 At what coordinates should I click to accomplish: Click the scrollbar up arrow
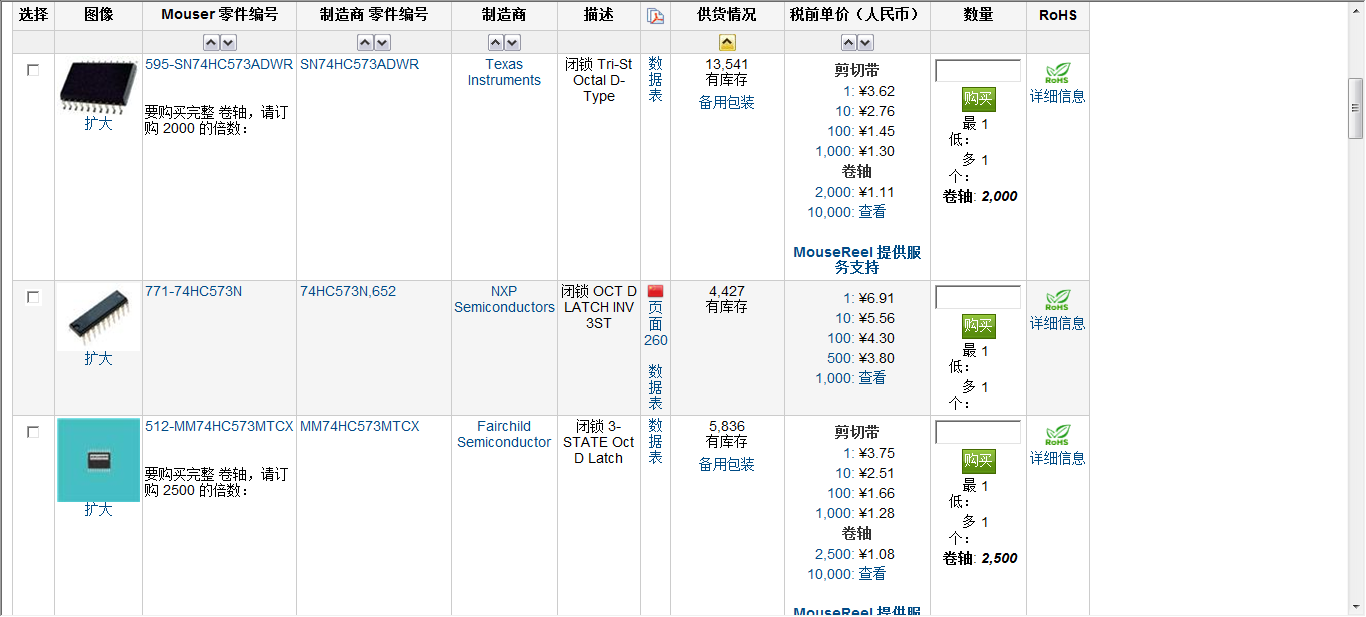click(1356, 9)
